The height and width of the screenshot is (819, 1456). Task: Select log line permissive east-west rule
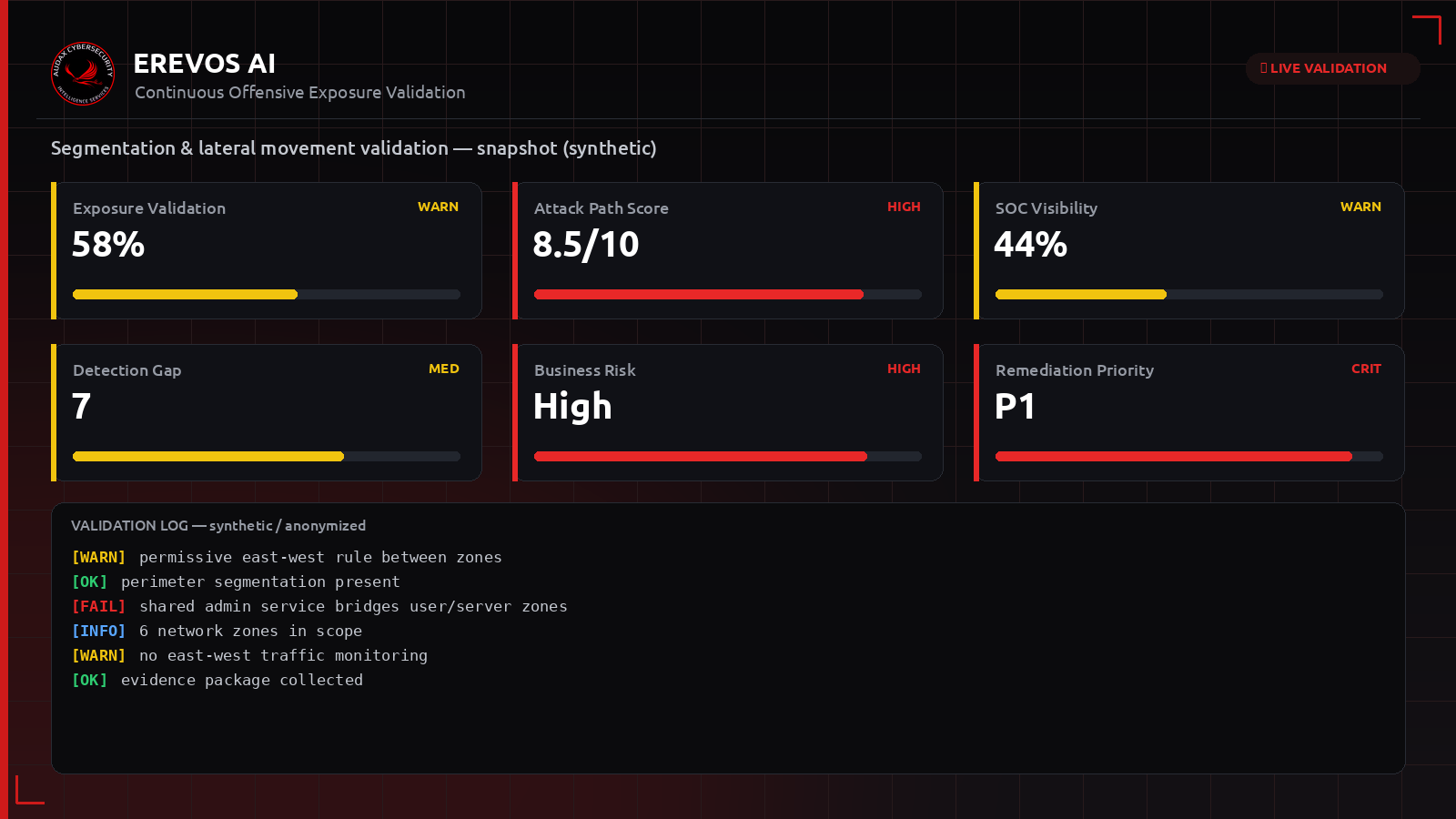pyautogui.click(x=287, y=557)
